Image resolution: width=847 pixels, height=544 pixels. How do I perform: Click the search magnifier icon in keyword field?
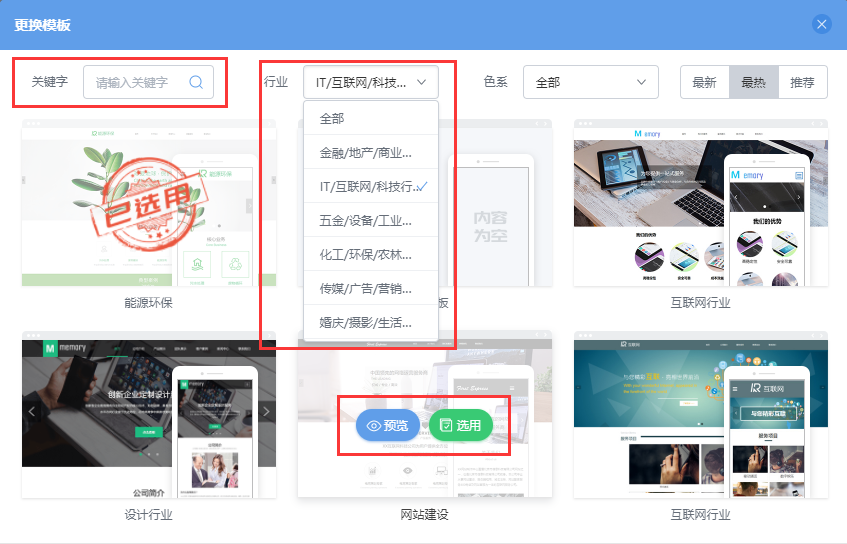tap(196, 83)
